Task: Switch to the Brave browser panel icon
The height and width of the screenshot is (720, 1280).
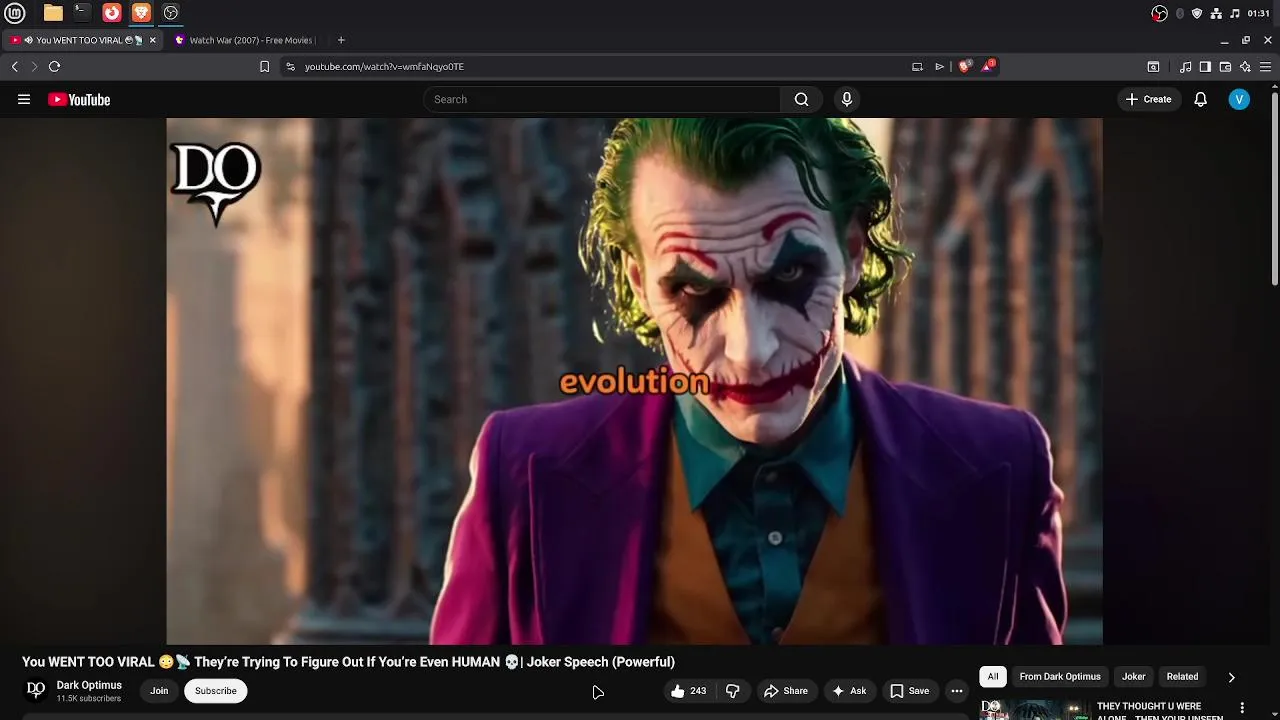Action: 141,13
